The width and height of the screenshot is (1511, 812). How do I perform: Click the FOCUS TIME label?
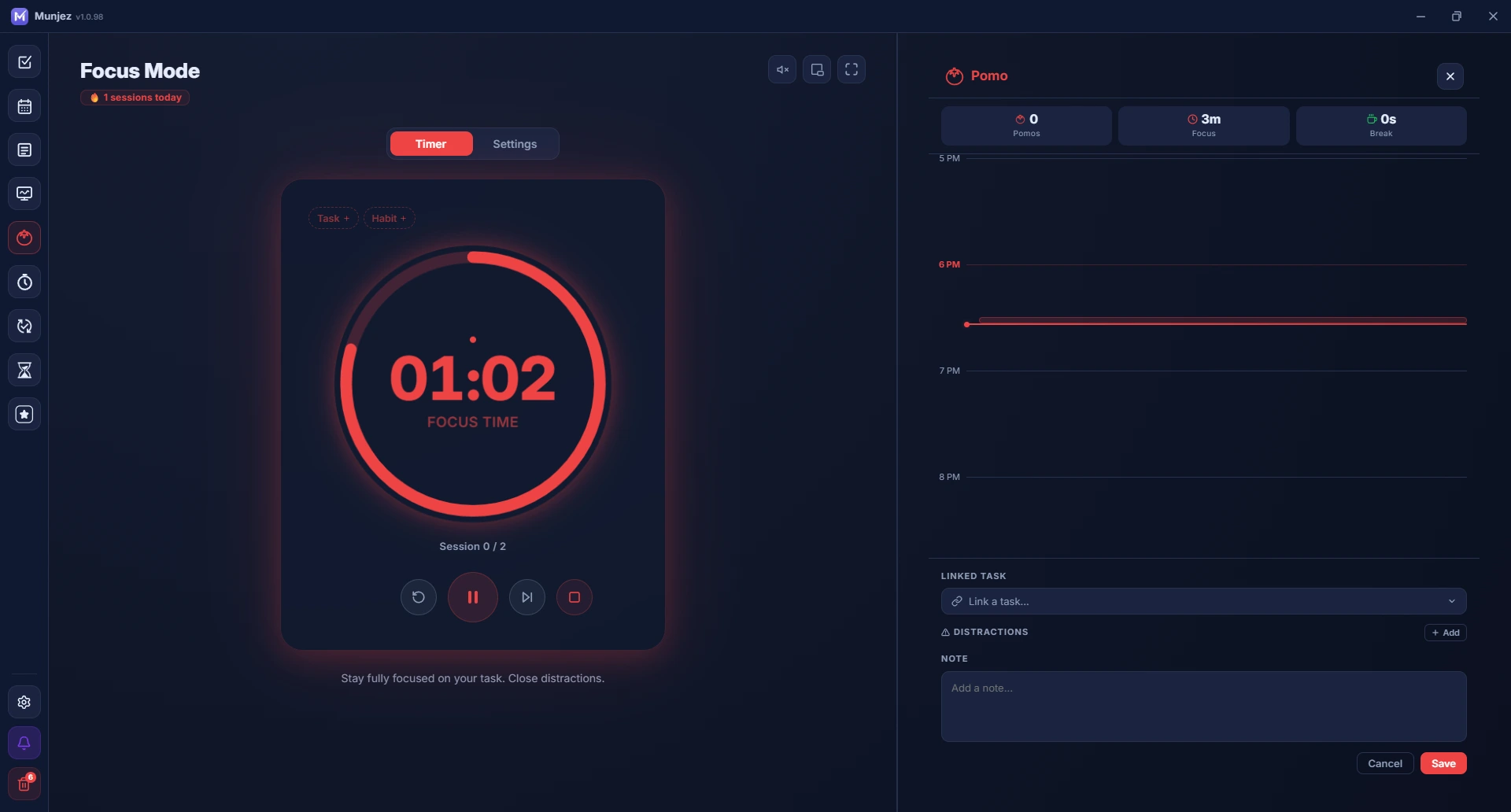tap(473, 422)
